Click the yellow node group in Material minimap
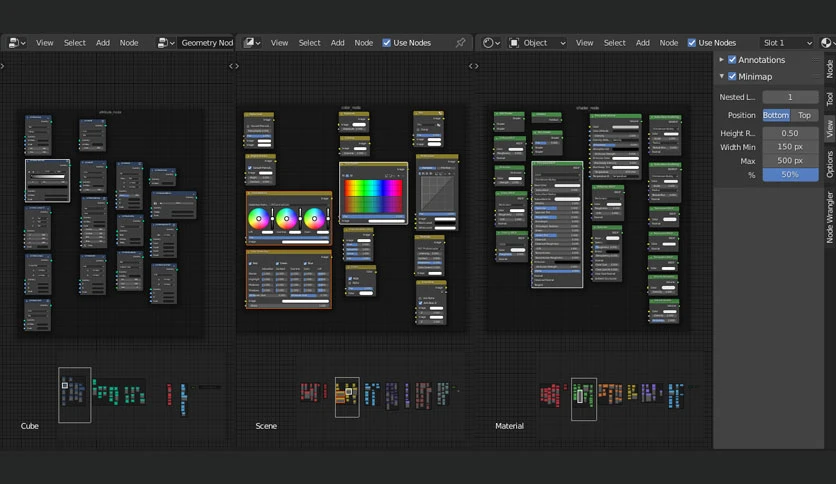836x484 pixels. (x=632, y=392)
